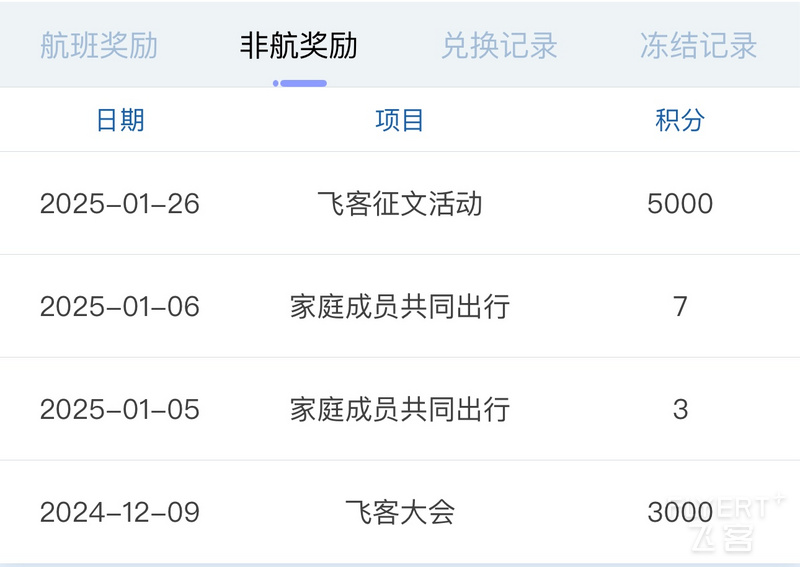800x567 pixels.
Task: Tap the 5000 points value
Action: click(x=680, y=204)
